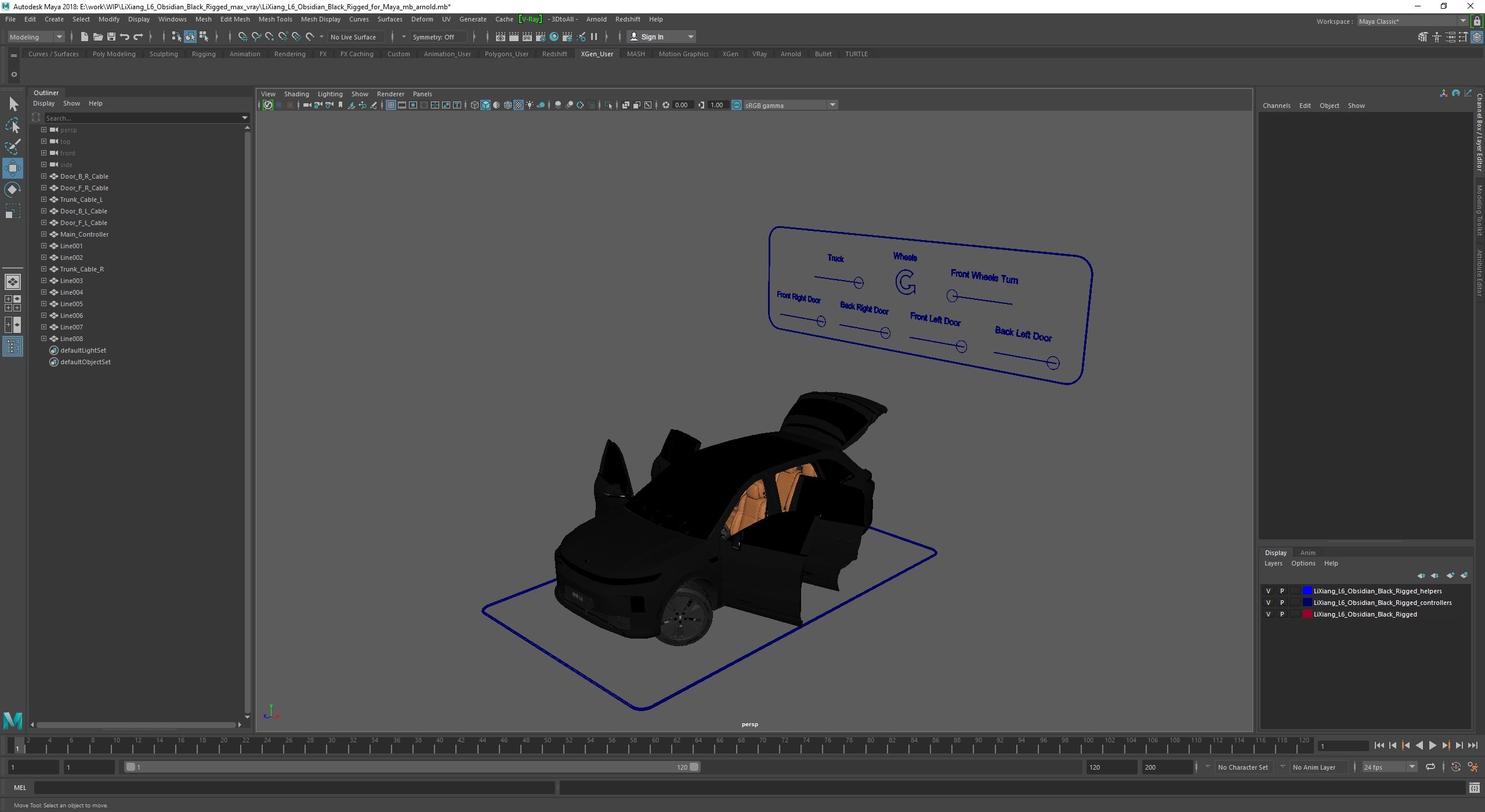Screen dimensions: 1485x812
Task: Click the Lasso selection tool icon
Action: point(14,124)
